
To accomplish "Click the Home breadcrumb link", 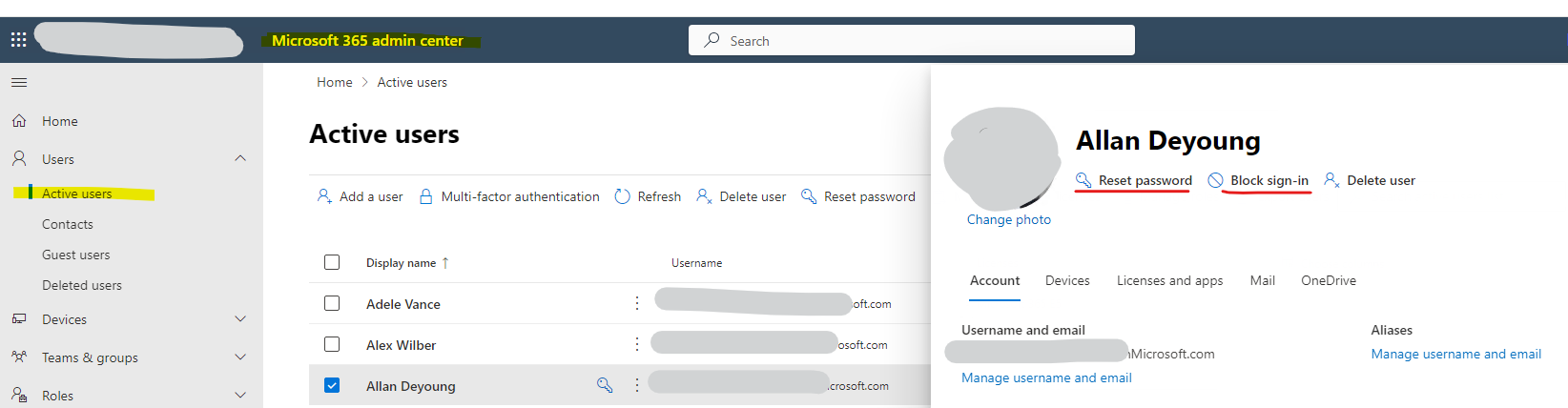I will pyautogui.click(x=335, y=82).
